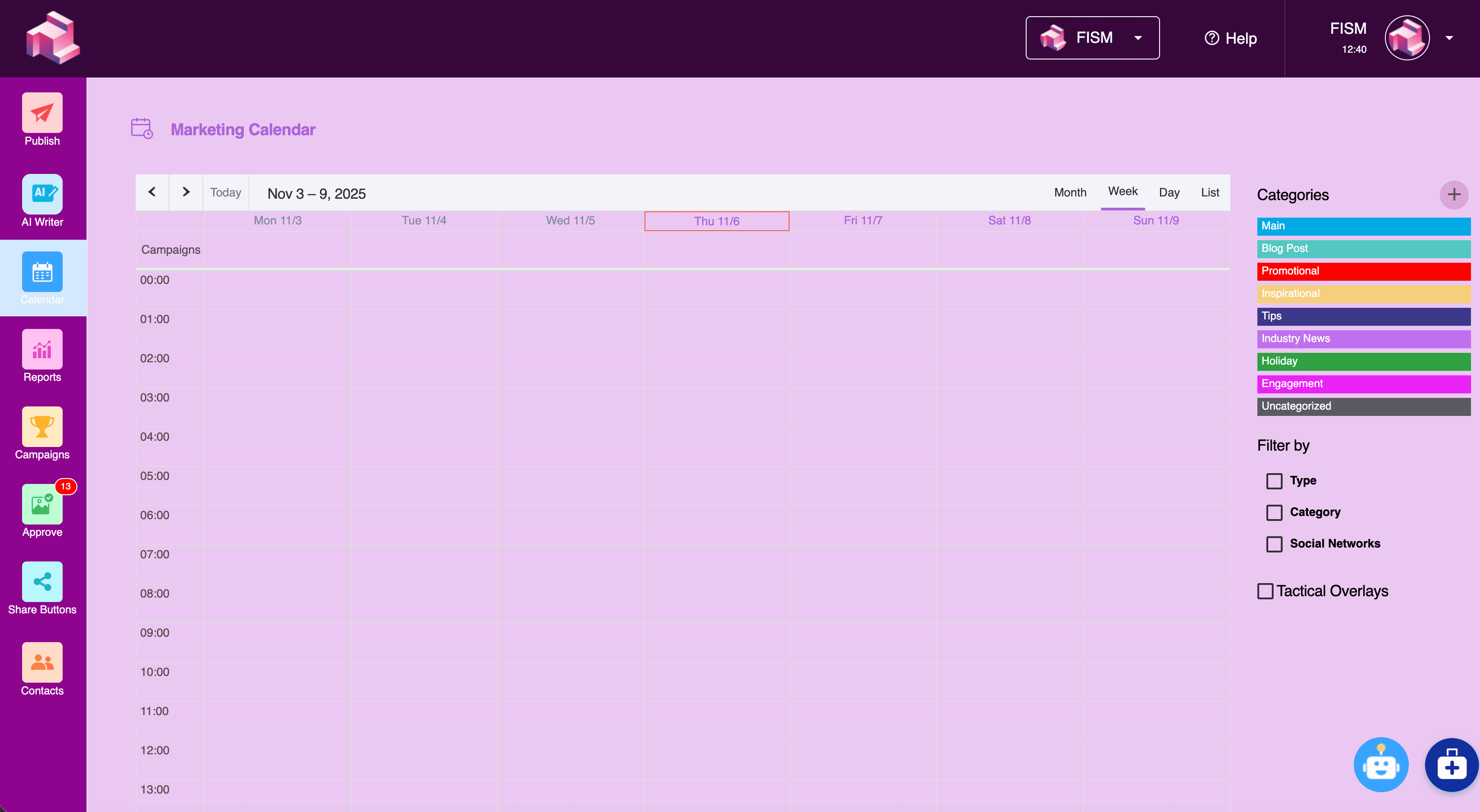Image resolution: width=1480 pixels, height=812 pixels.
Task: Switch to the Month view tab
Action: coord(1070,192)
